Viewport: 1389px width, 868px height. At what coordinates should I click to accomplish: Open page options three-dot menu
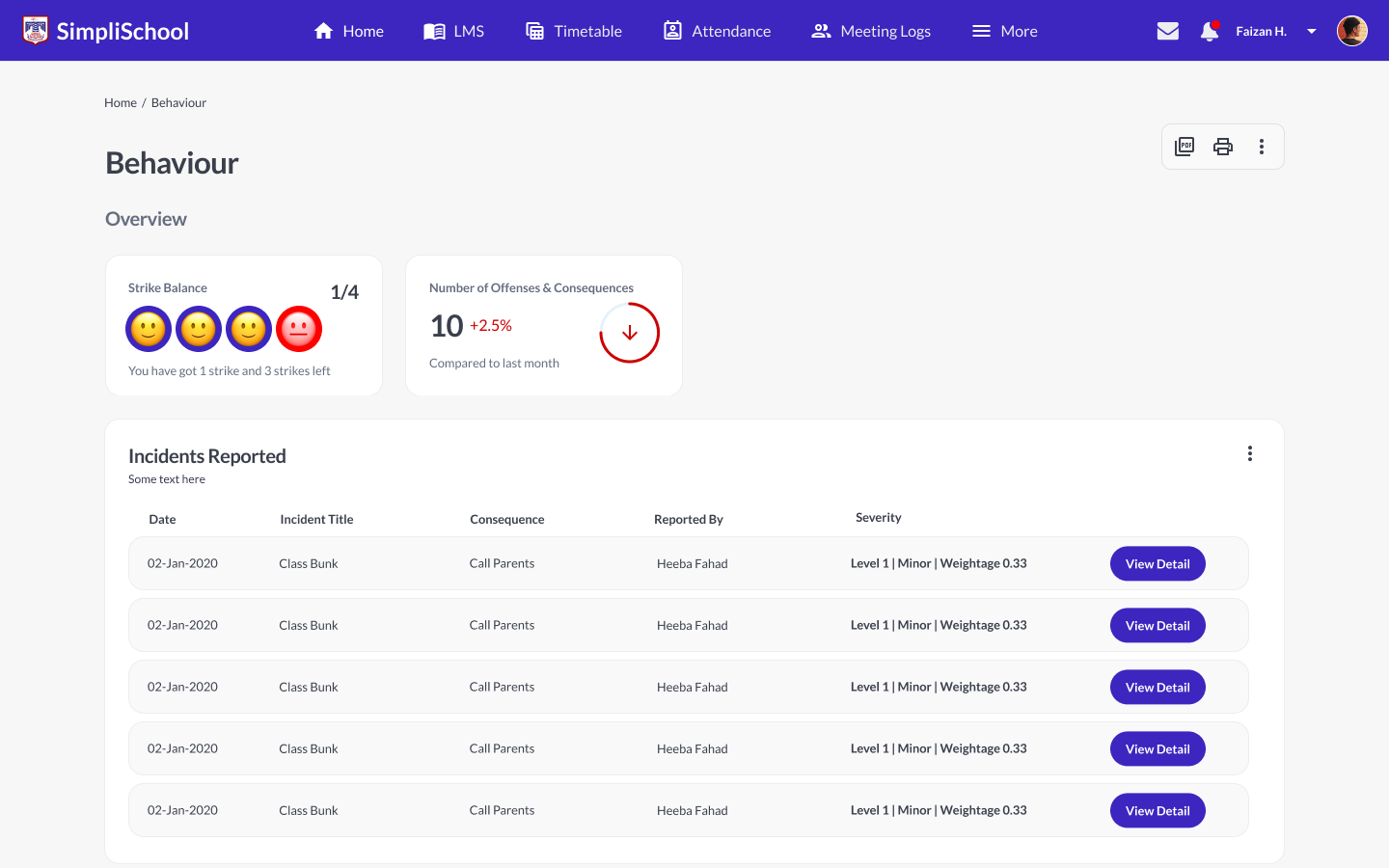[x=1262, y=147]
